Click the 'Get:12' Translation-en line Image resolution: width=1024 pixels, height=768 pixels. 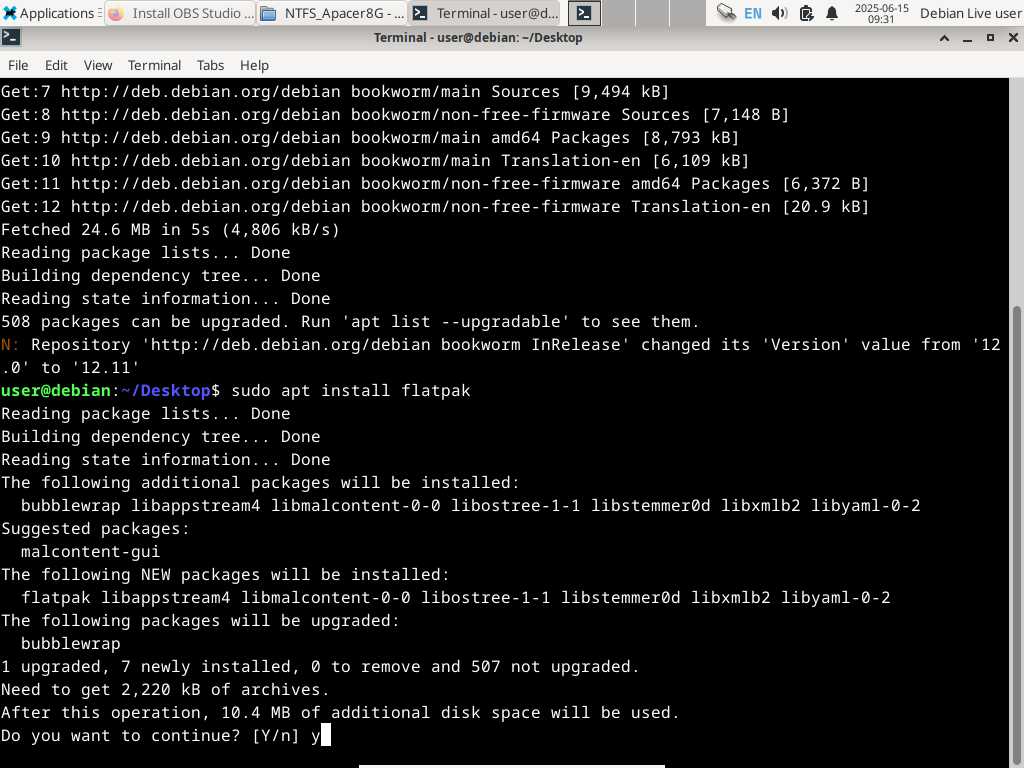coord(435,207)
